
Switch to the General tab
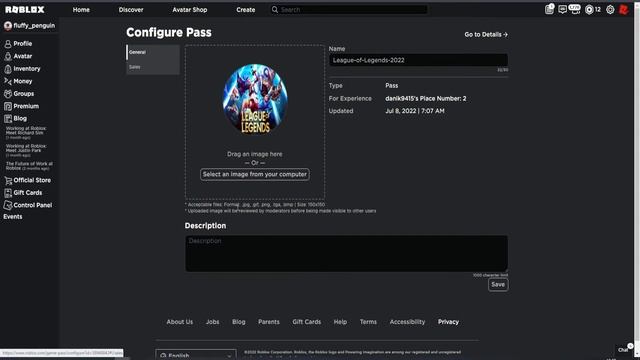tap(153, 52)
